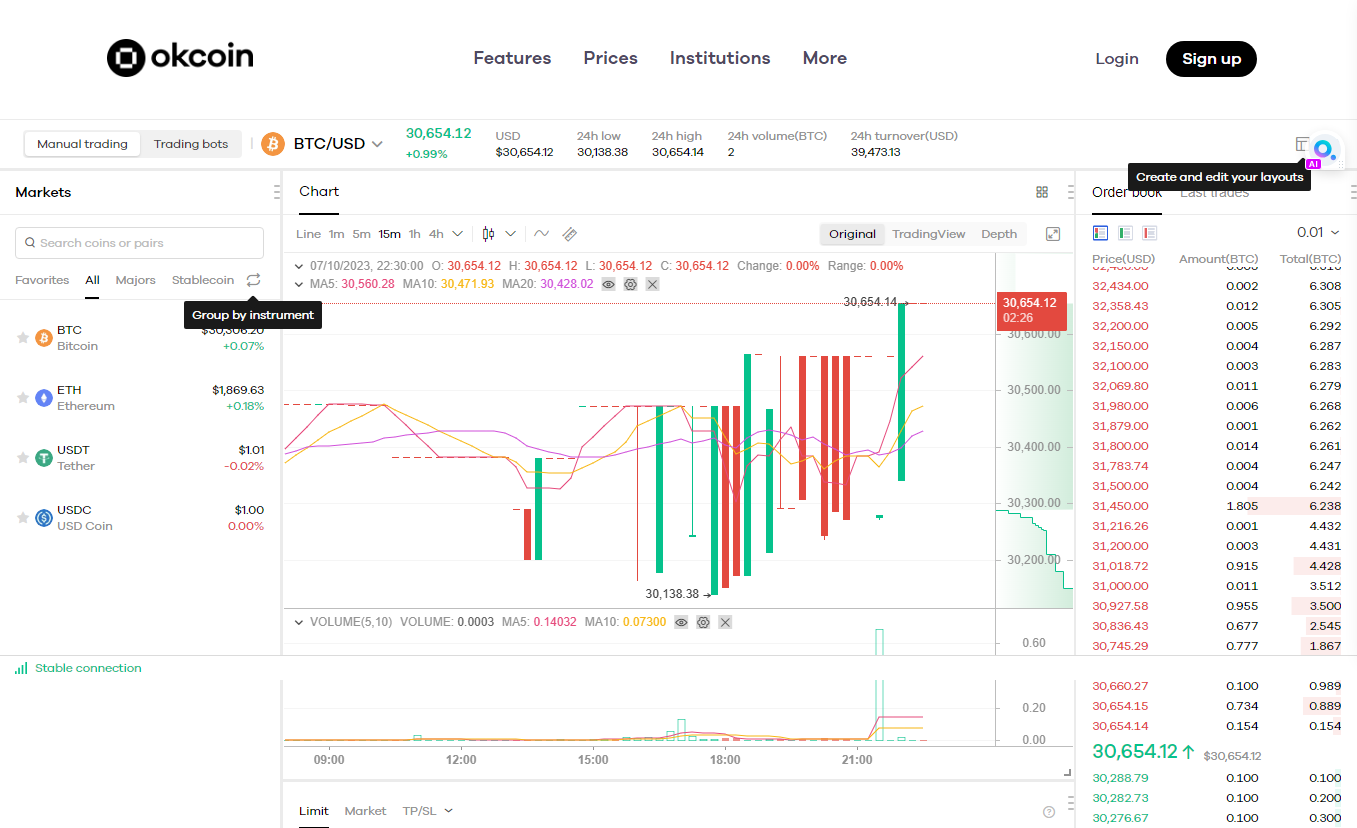Select Stablecoin markets tab
Viewport: 1357px width, 828px height.
[x=203, y=280]
